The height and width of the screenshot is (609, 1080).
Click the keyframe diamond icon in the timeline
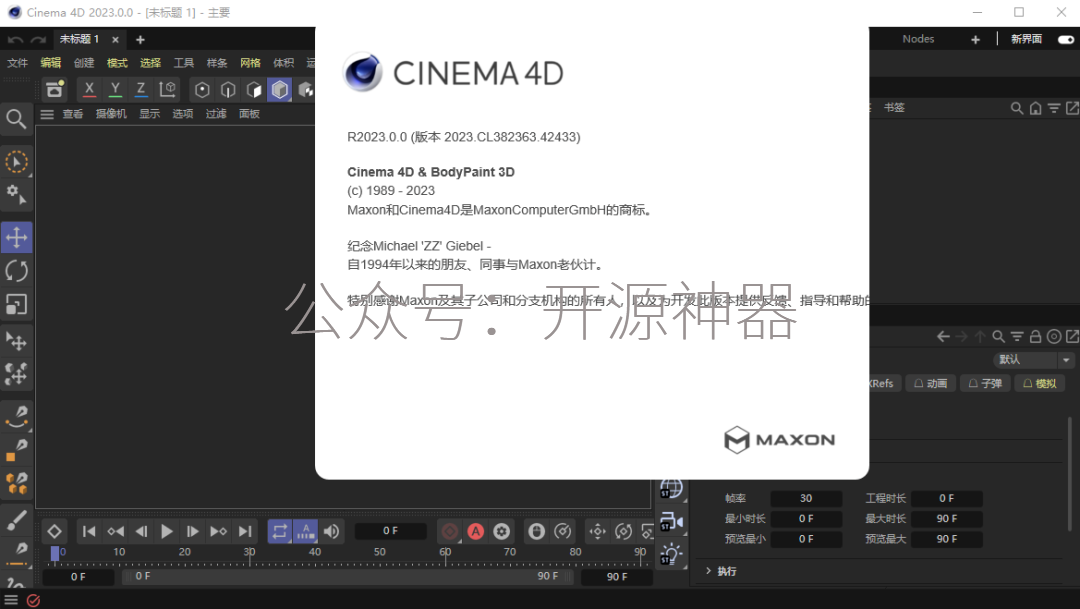pos(54,531)
